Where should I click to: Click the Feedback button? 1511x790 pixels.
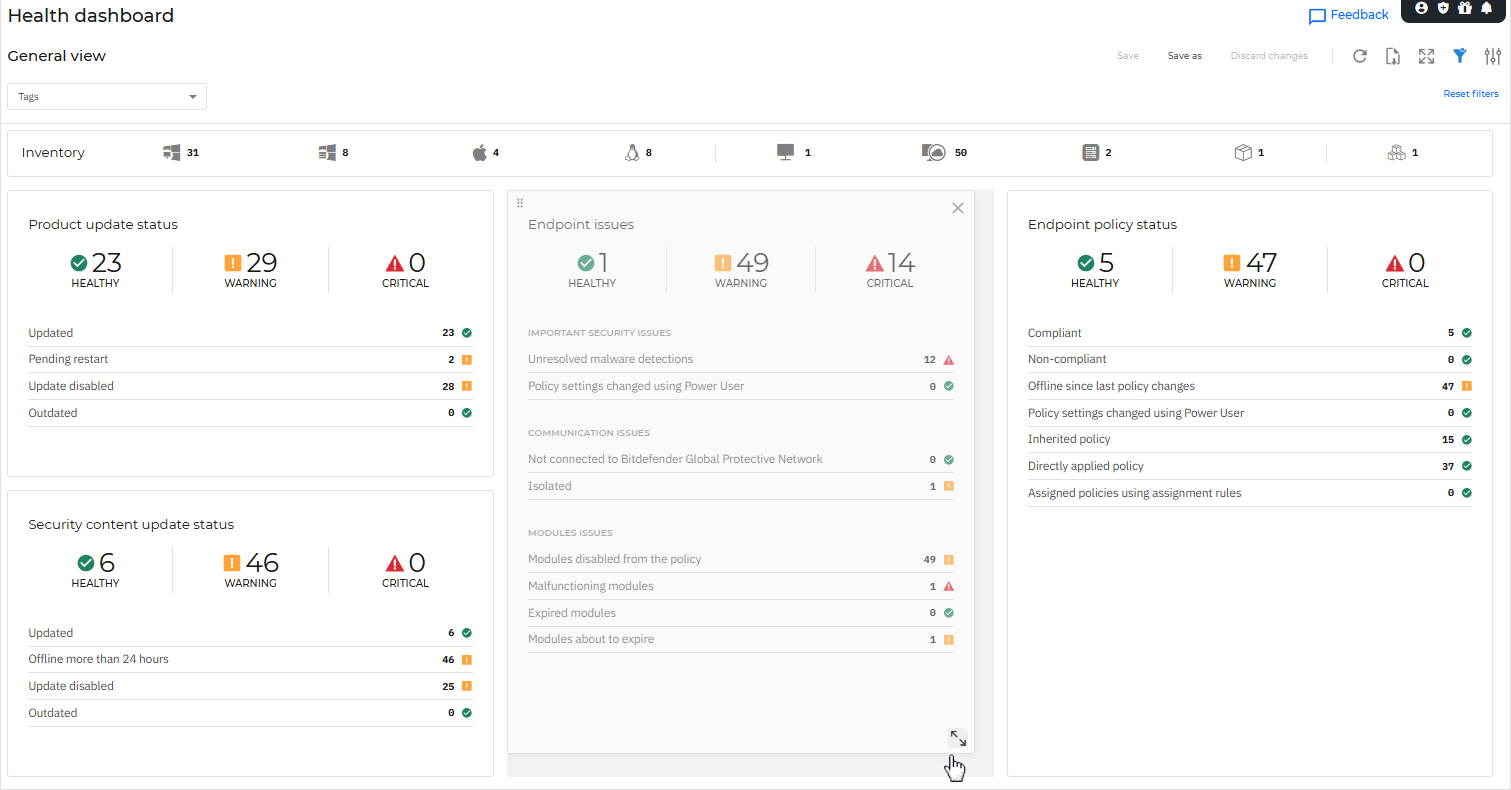coord(1348,14)
